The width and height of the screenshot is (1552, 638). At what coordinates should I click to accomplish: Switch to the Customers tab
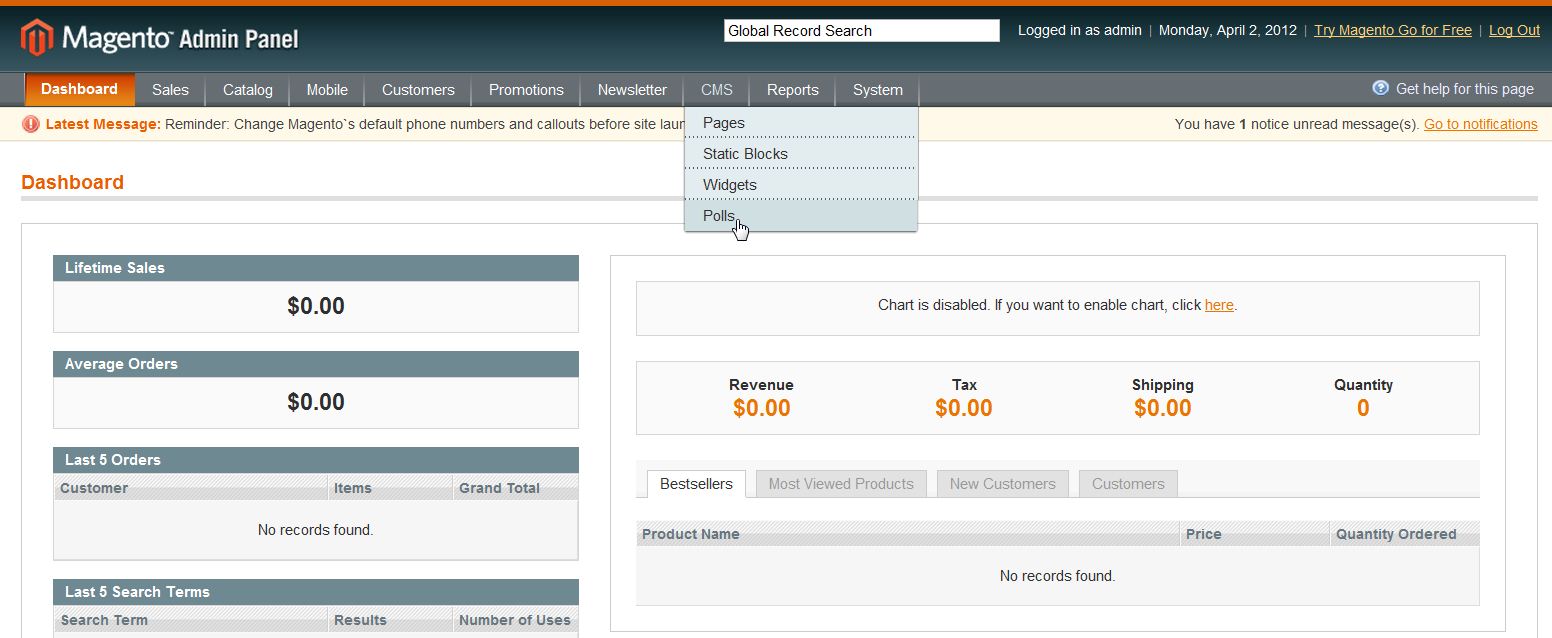pyautogui.click(x=1128, y=484)
